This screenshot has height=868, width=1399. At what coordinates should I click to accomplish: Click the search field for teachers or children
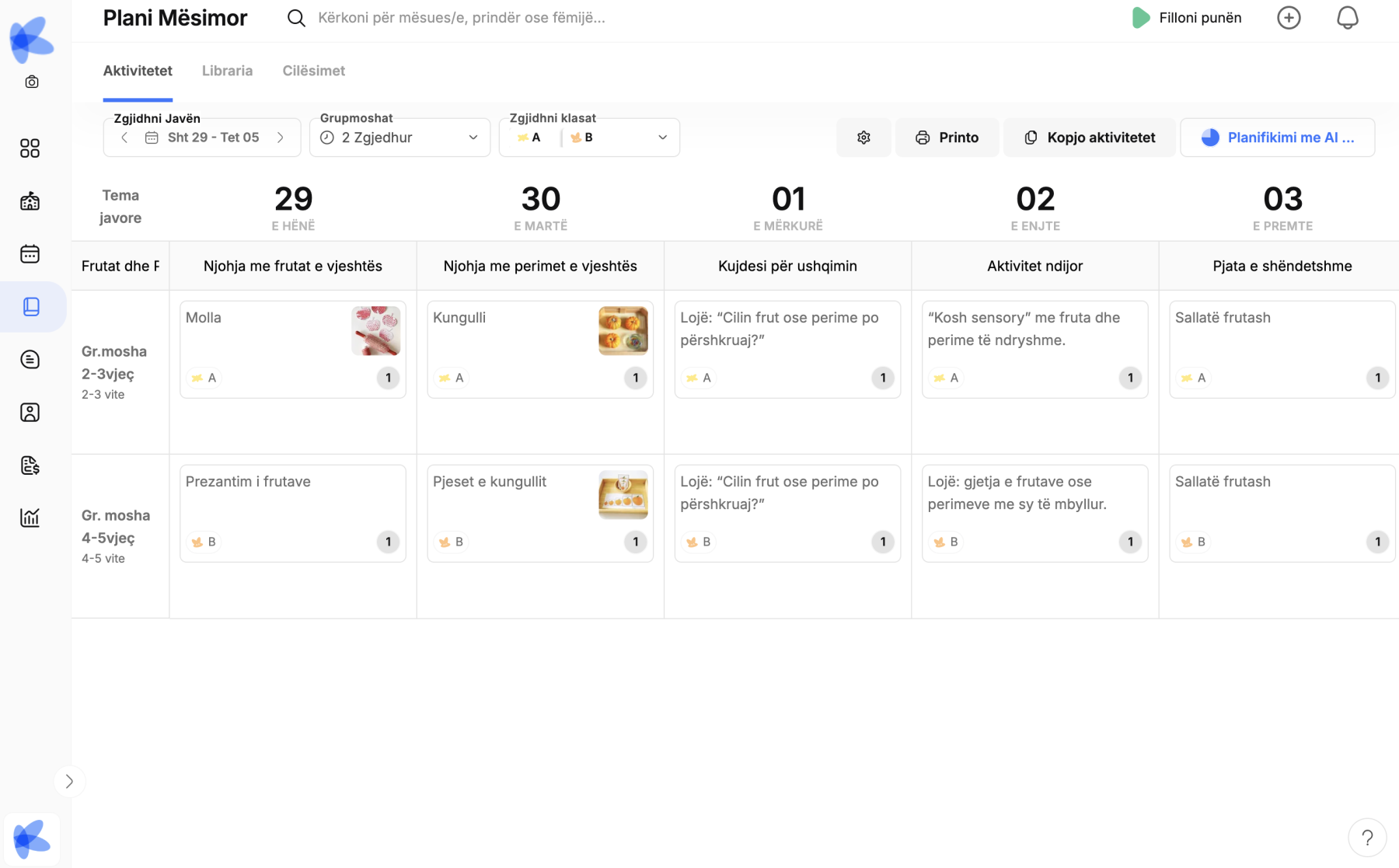coord(462,18)
